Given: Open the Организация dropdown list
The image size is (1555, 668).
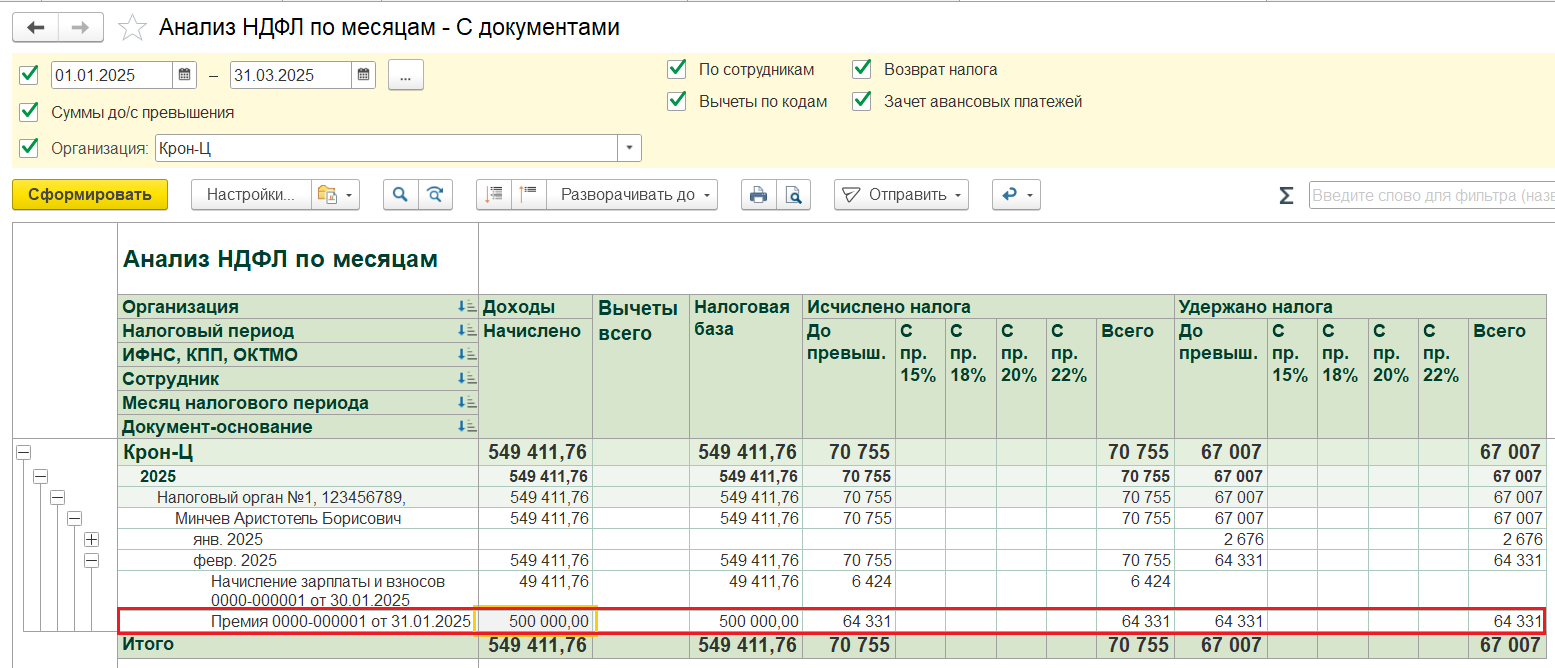Looking at the screenshot, I should click(x=629, y=148).
